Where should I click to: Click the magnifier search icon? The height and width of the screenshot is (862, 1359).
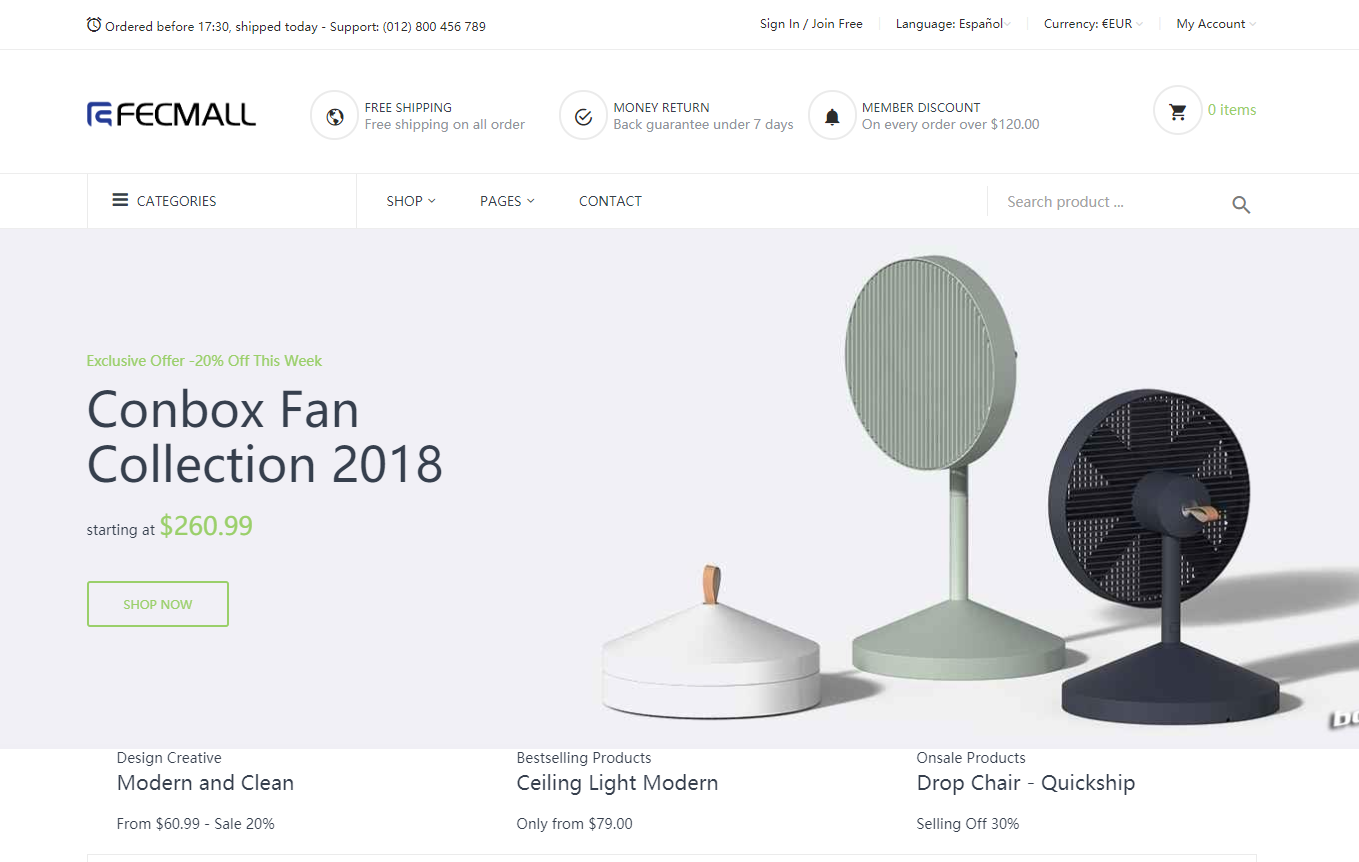click(1241, 205)
